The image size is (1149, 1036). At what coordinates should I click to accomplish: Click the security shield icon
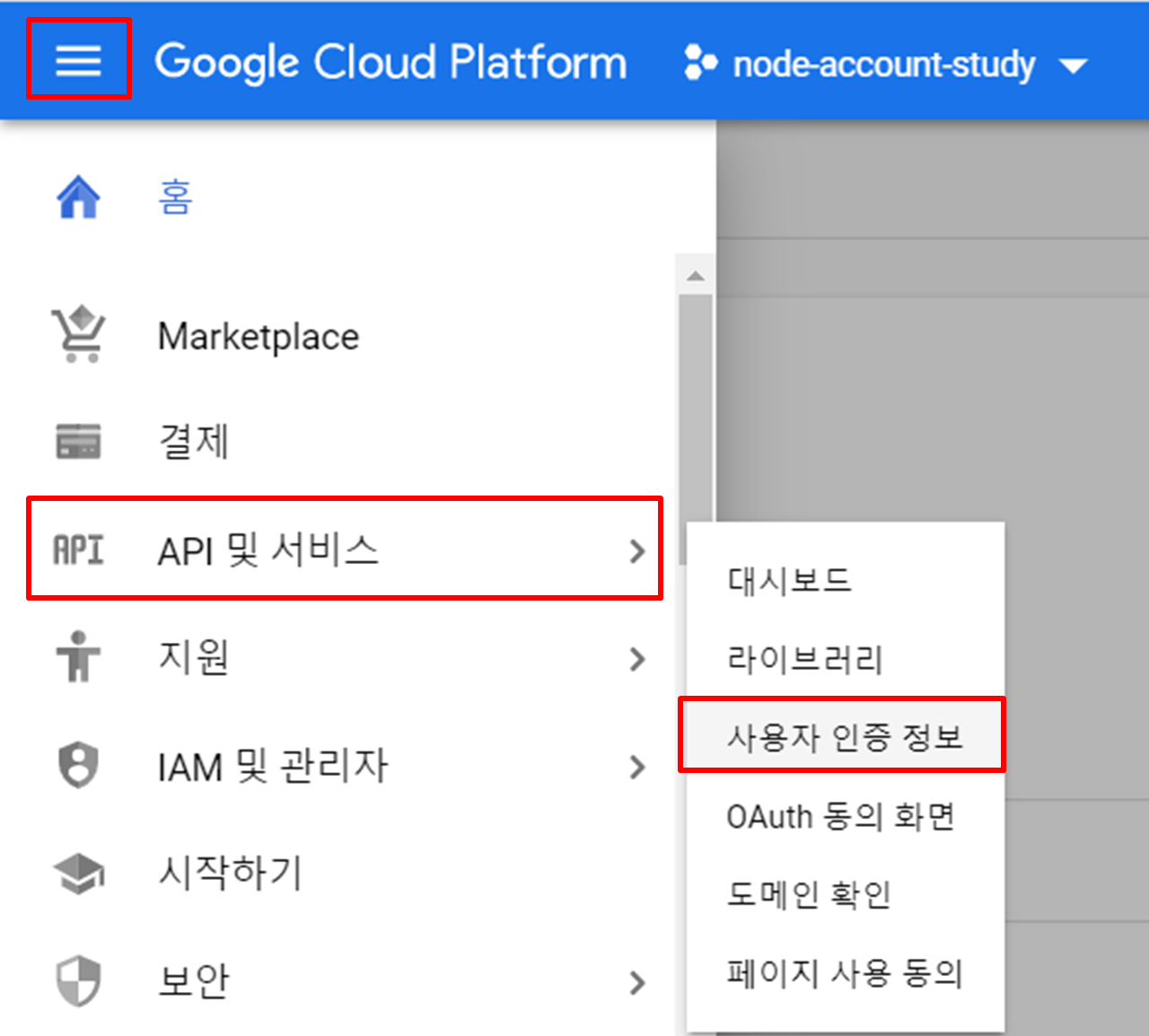click(x=78, y=980)
